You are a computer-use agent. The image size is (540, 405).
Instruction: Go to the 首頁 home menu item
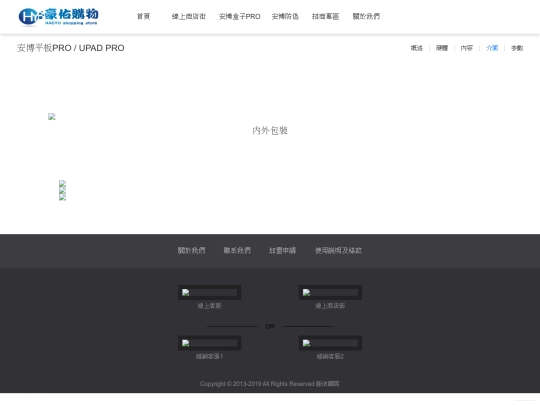coord(144,17)
